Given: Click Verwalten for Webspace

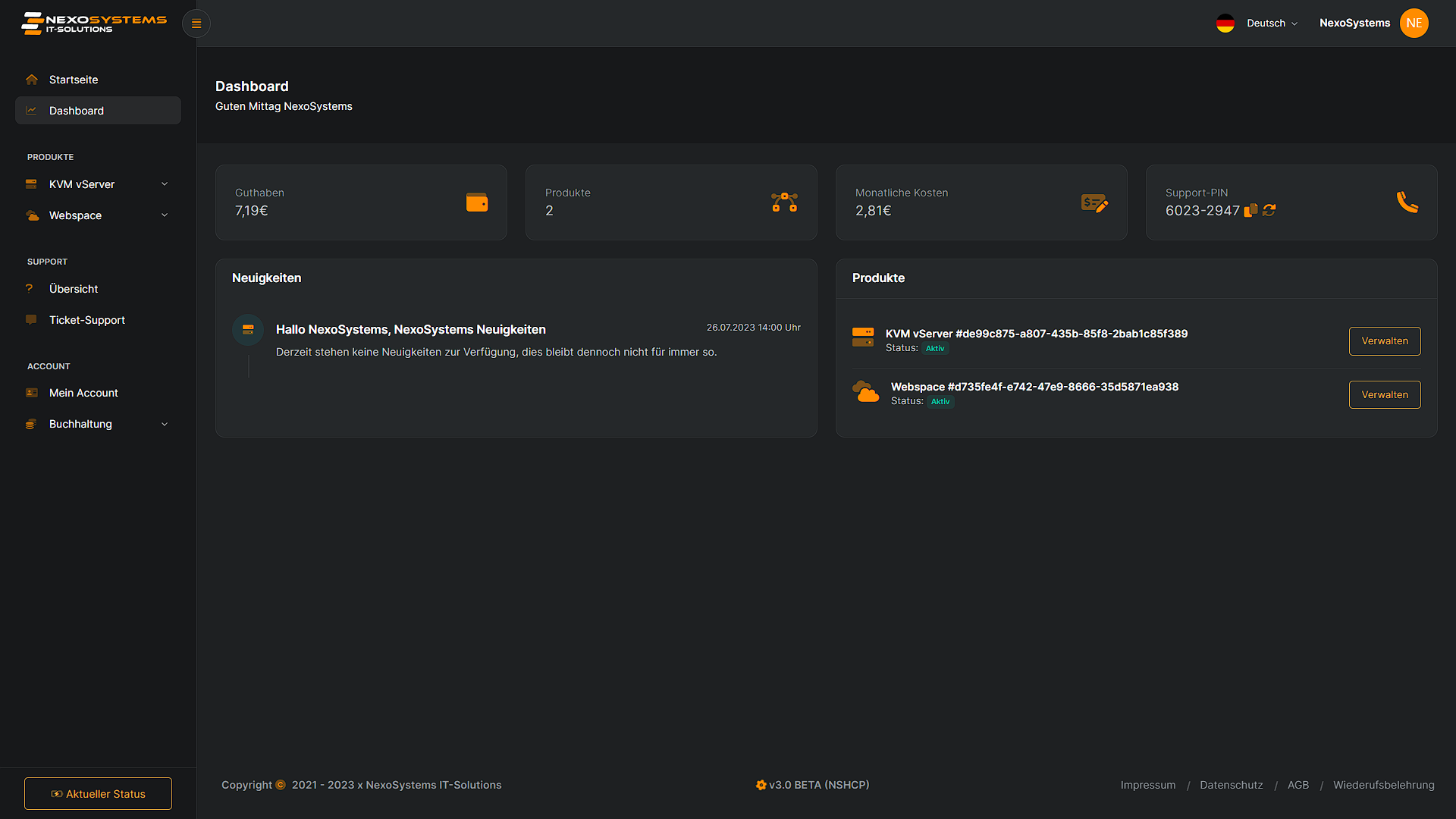Looking at the screenshot, I should point(1385,395).
